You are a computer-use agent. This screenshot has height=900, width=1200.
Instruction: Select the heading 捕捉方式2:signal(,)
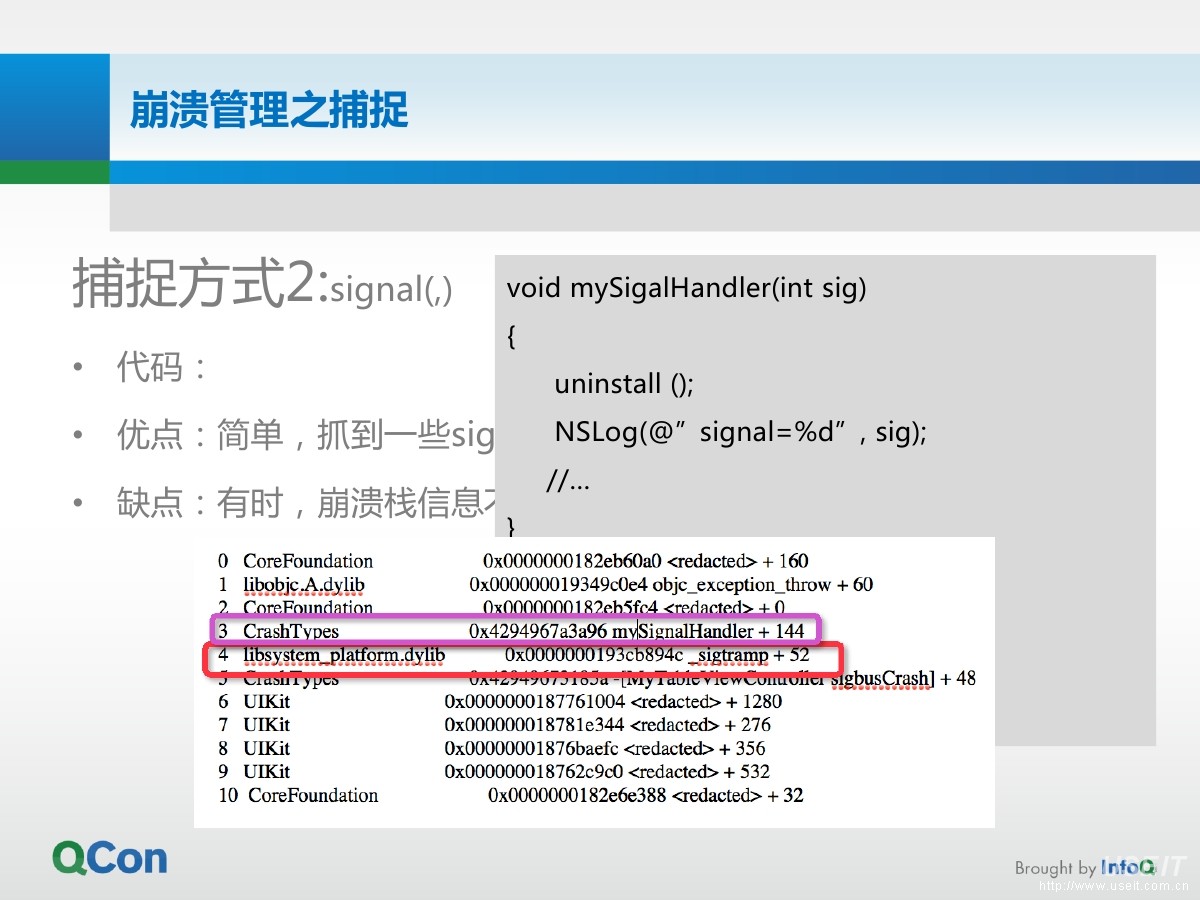coord(262,285)
